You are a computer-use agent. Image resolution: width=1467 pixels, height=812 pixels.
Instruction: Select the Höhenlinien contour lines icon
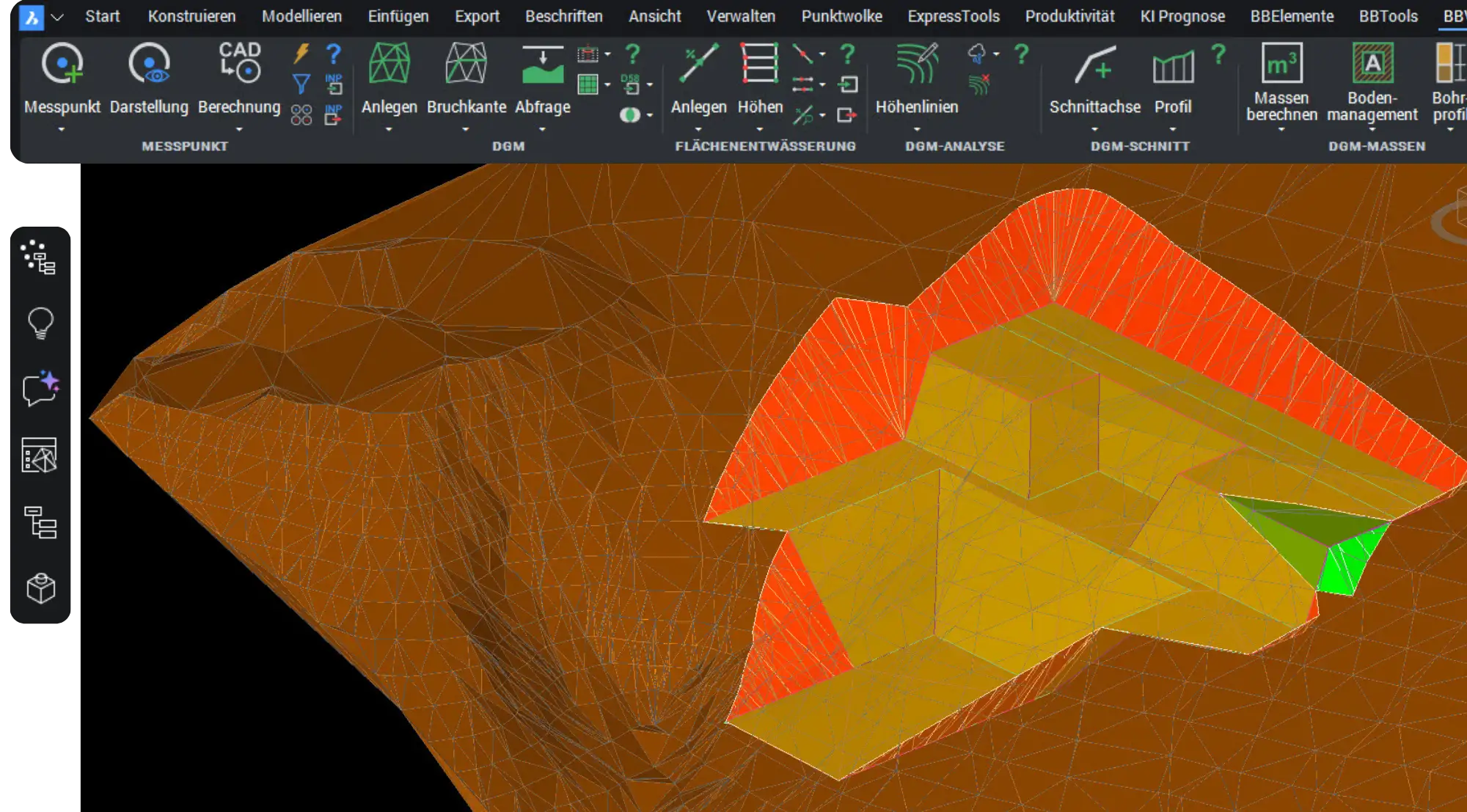pyautogui.click(x=917, y=63)
